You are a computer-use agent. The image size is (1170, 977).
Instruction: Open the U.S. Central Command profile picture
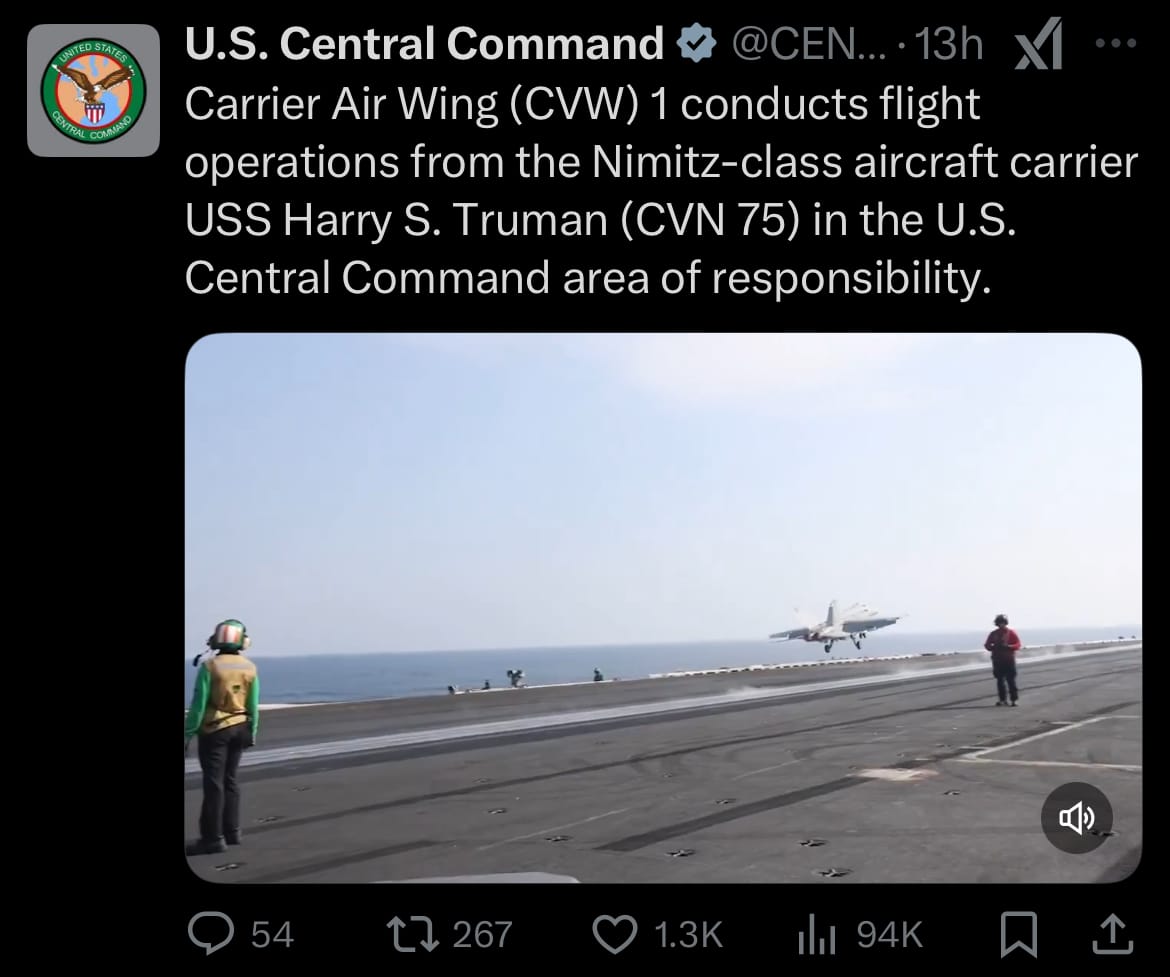pyautogui.click(x=93, y=90)
